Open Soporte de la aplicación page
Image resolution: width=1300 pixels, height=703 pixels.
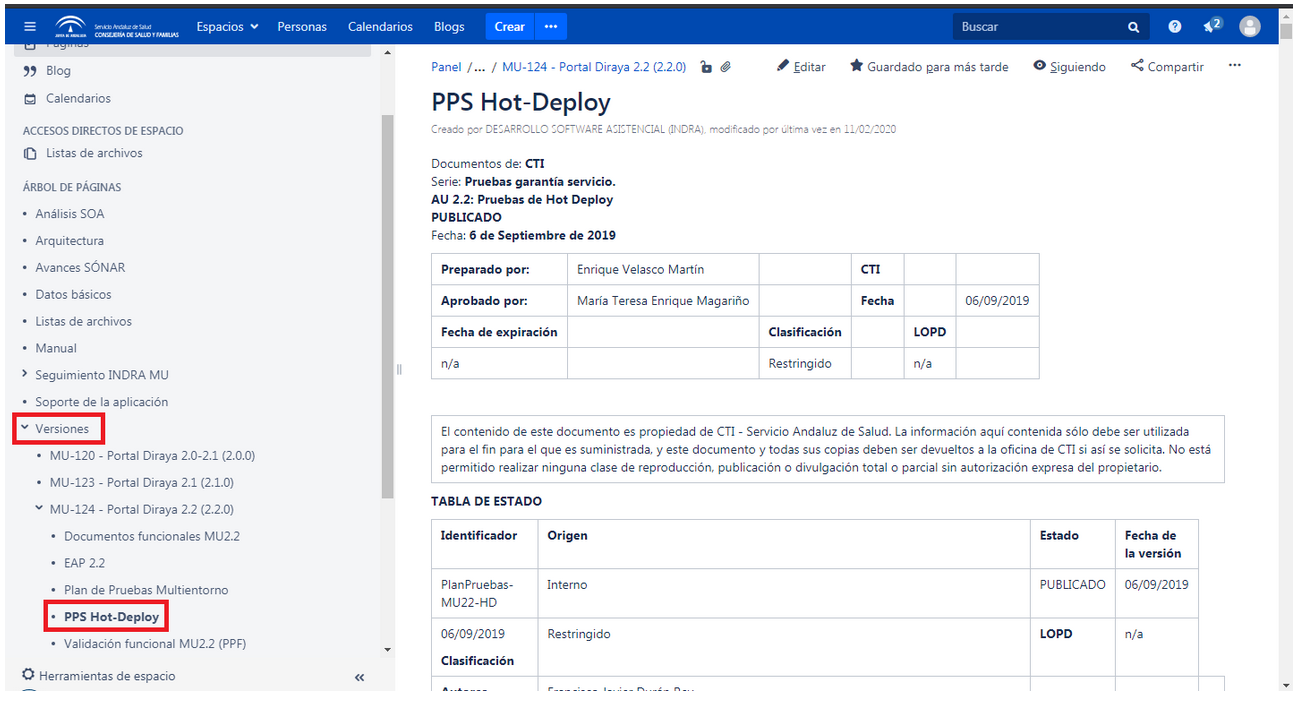coord(102,402)
